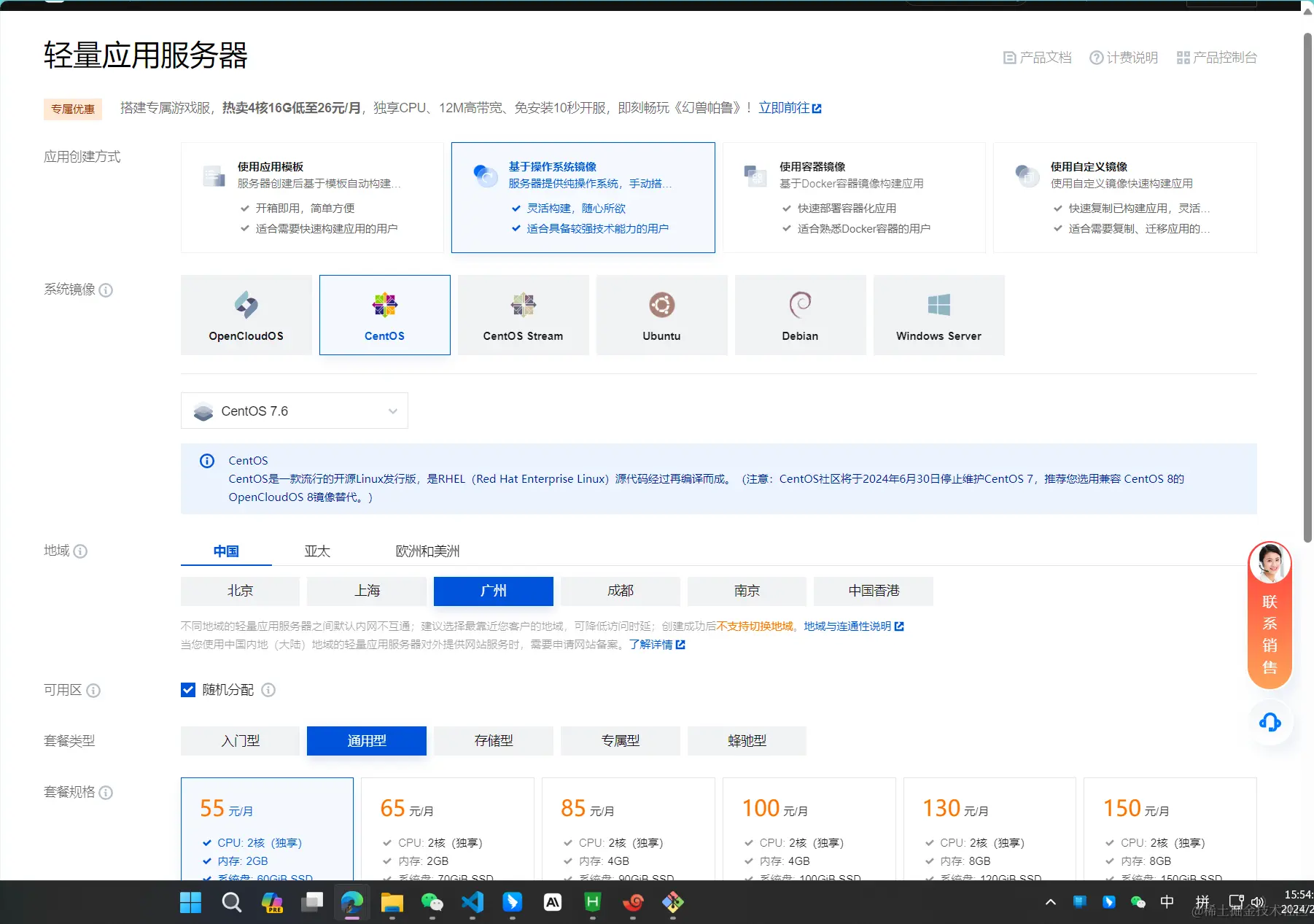
Task: Choose the 130 元/月 plan card
Action: pos(990,829)
